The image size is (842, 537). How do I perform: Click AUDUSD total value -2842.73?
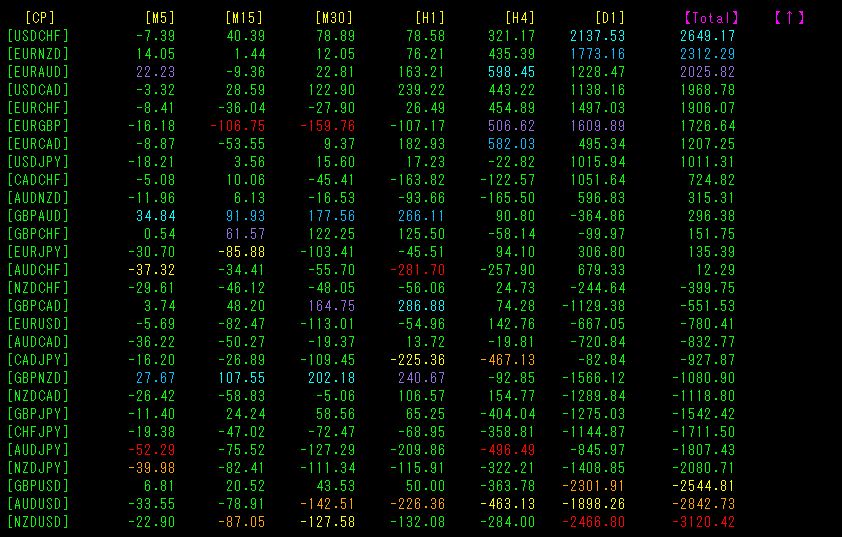tap(703, 504)
